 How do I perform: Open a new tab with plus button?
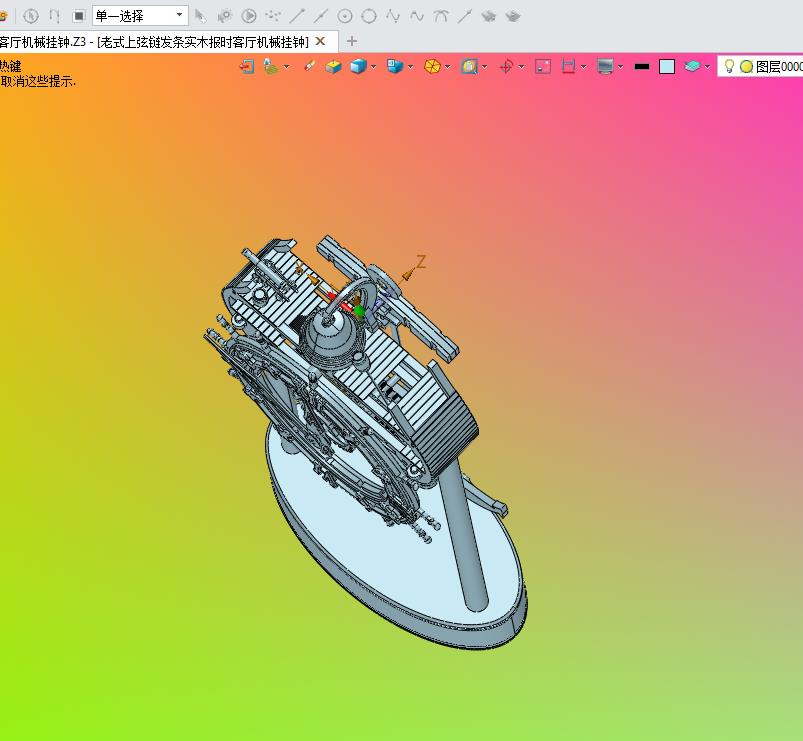(351, 41)
